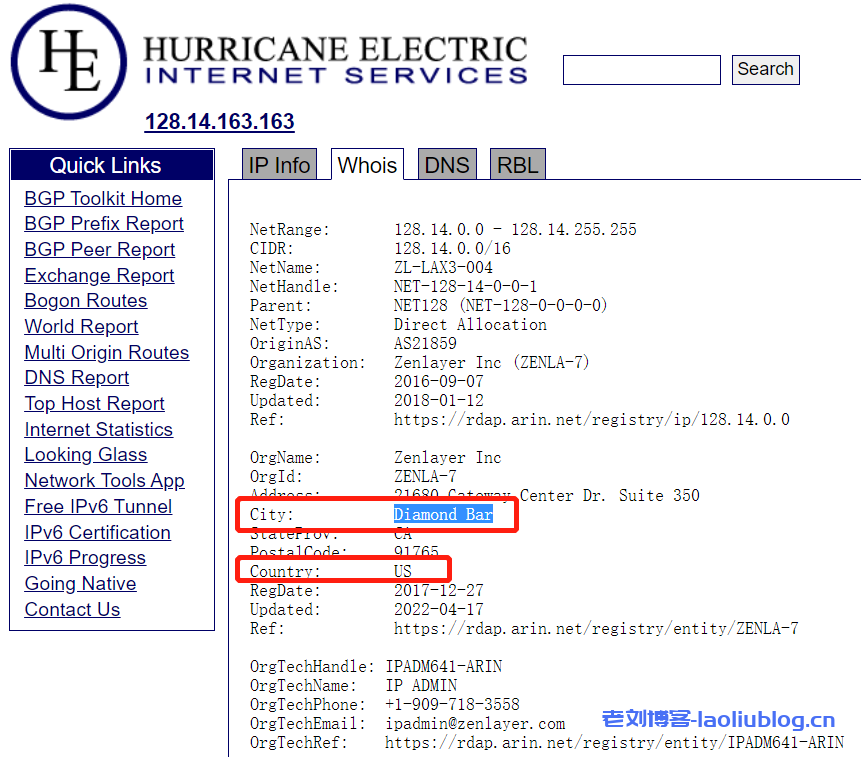Switch to the RBL tab
The height and width of the screenshot is (757, 861).
pos(517,166)
